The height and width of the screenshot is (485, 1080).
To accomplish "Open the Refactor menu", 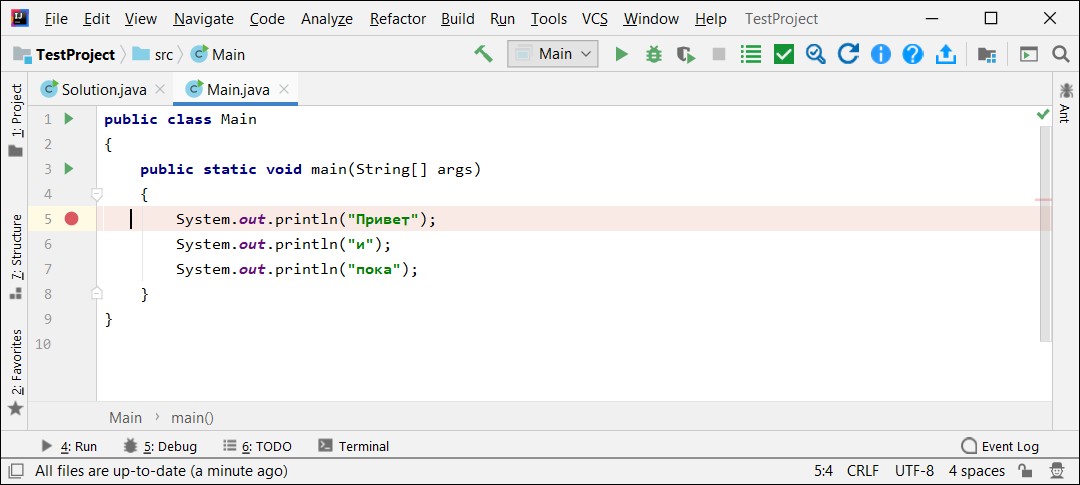I will coord(397,19).
